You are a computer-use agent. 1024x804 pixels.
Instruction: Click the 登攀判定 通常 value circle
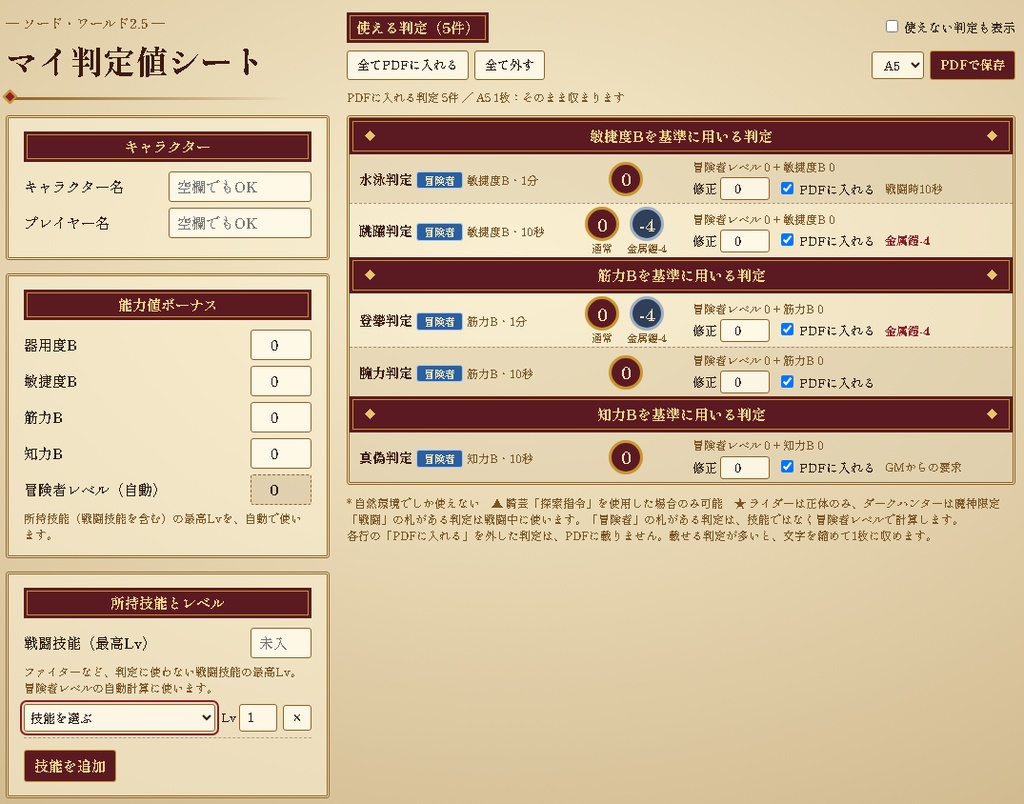point(601,315)
